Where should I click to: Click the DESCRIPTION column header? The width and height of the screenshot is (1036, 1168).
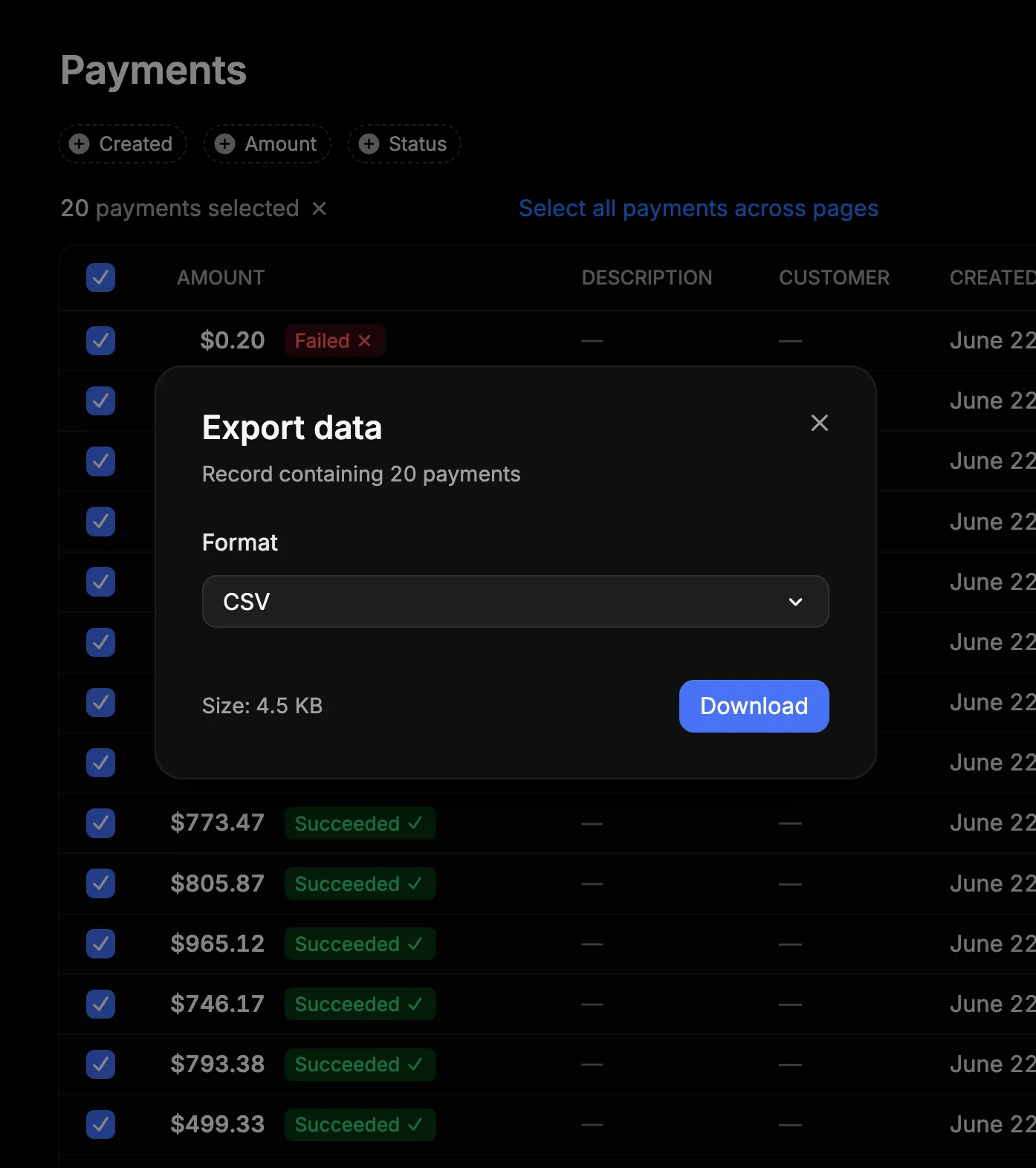point(647,278)
